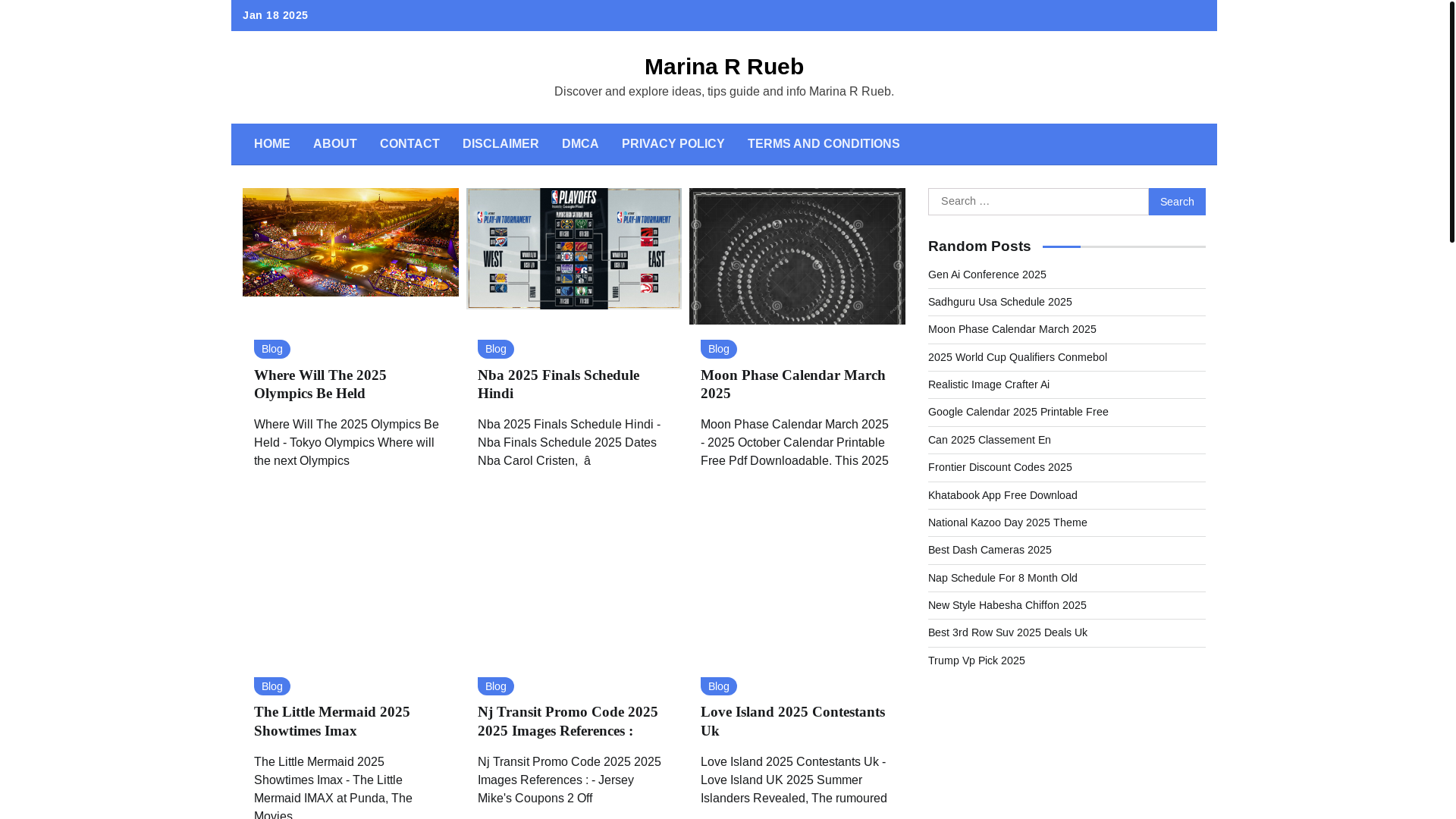
Task: Open the NBA playoffs bracket thumbnail
Action: [573, 249]
